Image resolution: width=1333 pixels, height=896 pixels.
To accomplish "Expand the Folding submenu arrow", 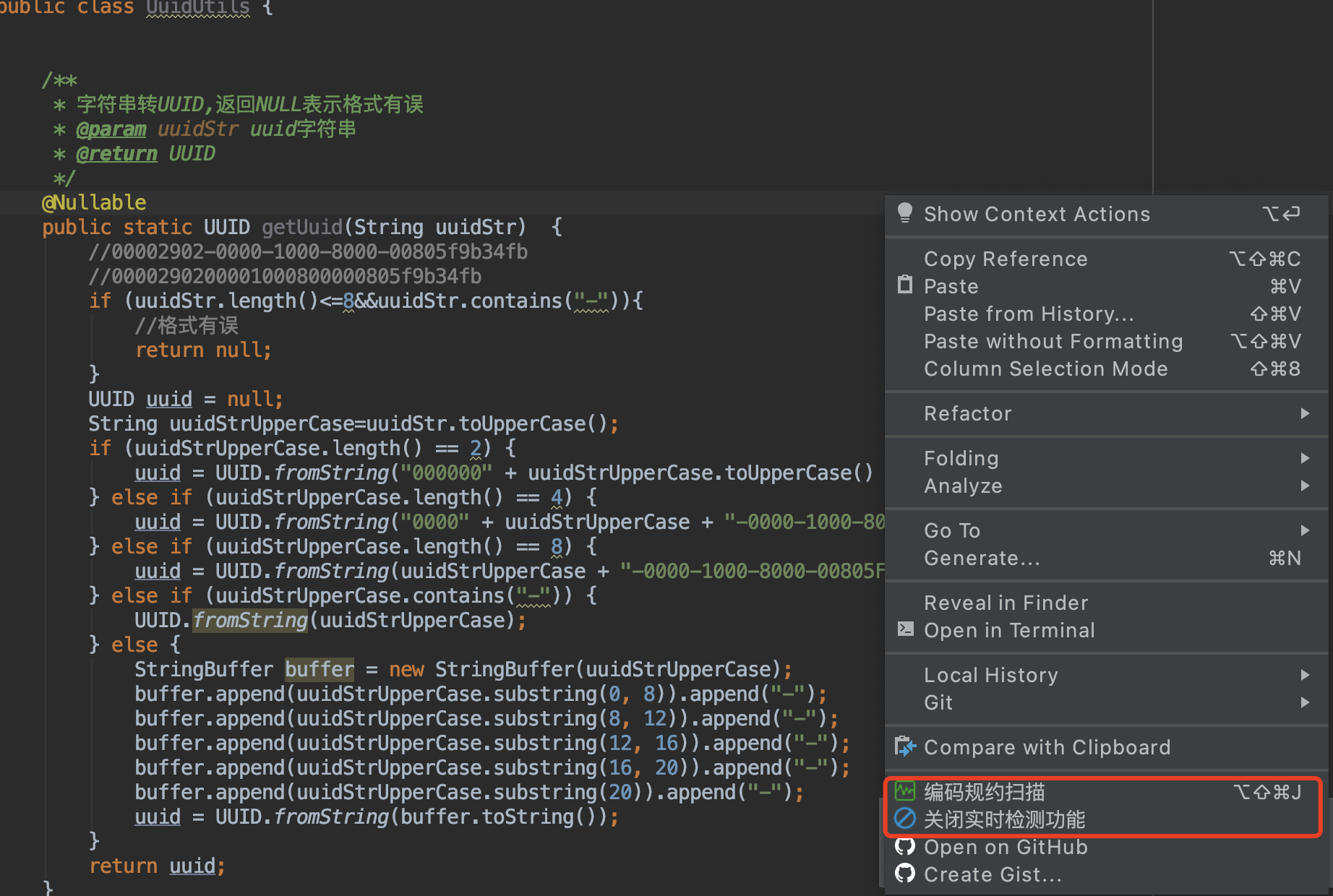I will tap(1304, 458).
